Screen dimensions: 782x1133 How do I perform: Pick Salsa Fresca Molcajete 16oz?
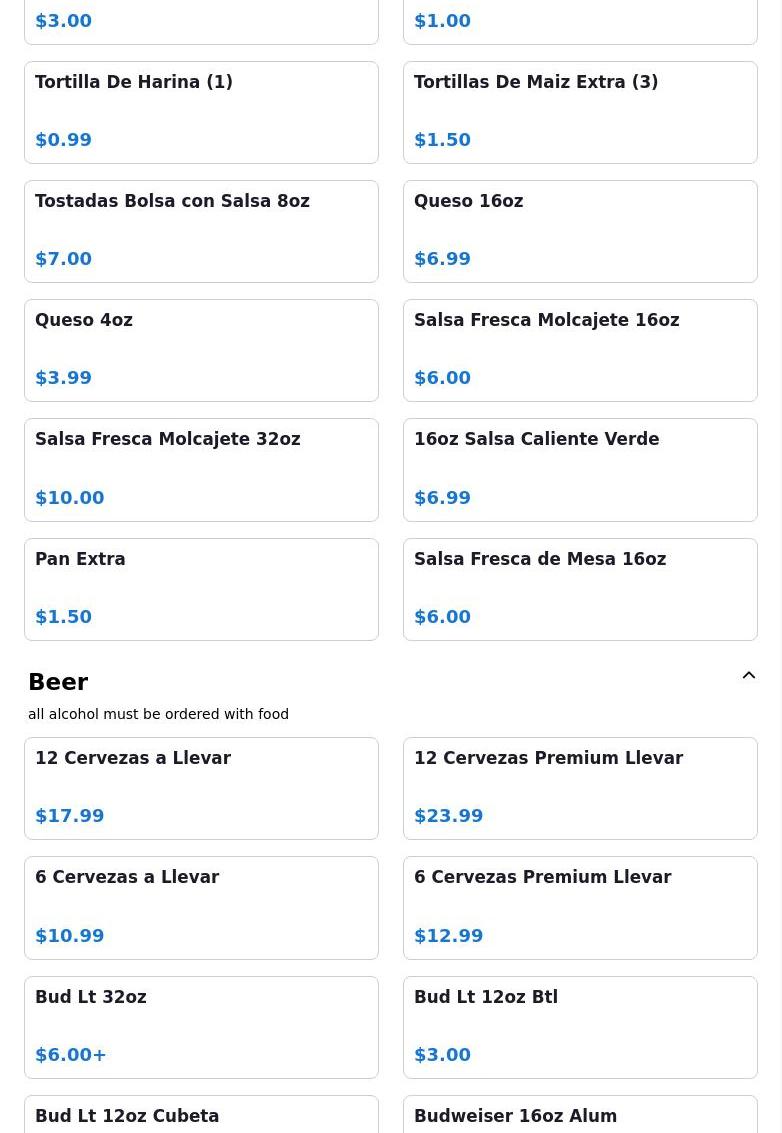coord(580,350)
